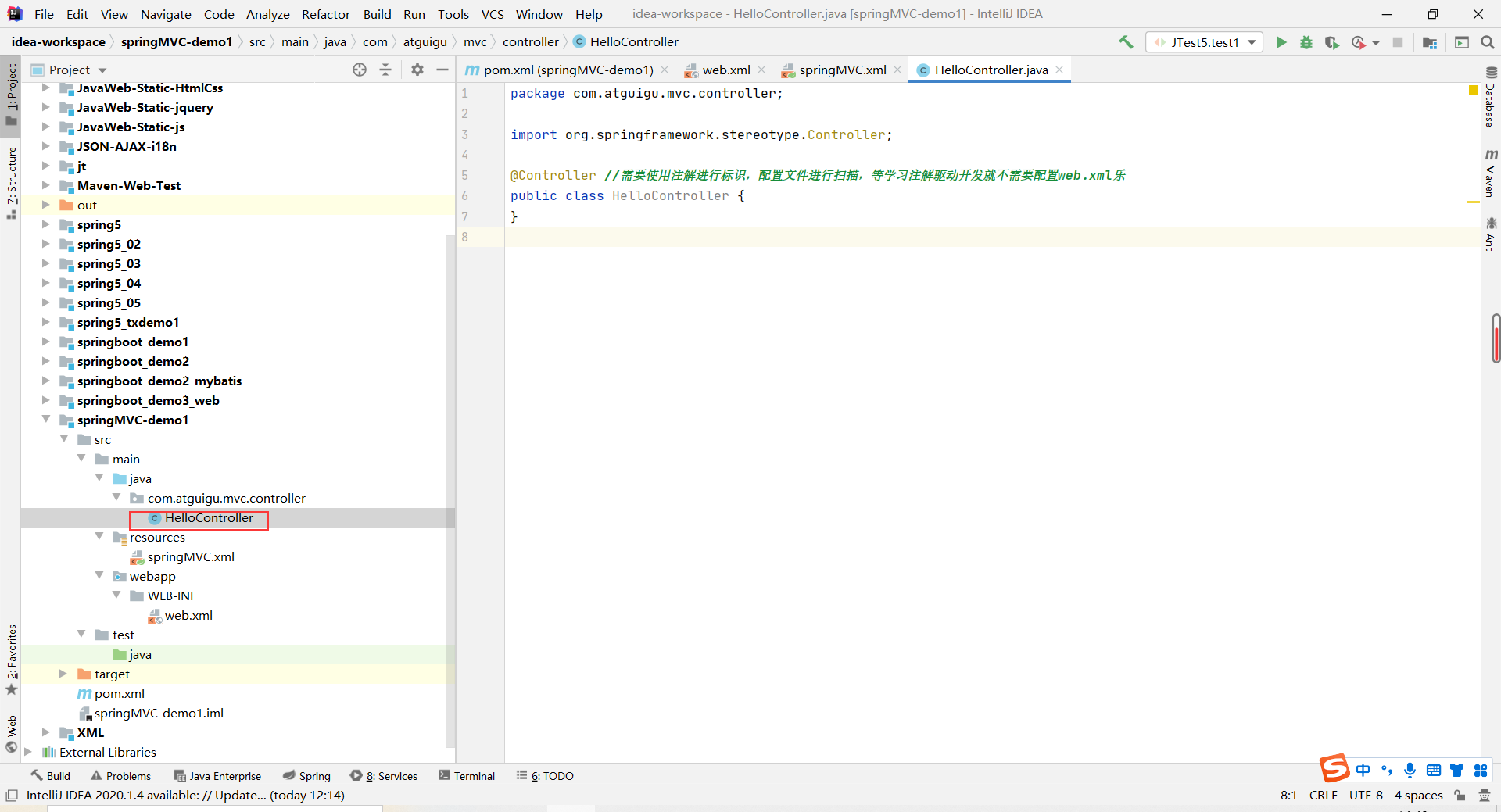Open the Problems tool window button
The height and width of the screenshot is (812, 1501).
(x=121, y=776)
